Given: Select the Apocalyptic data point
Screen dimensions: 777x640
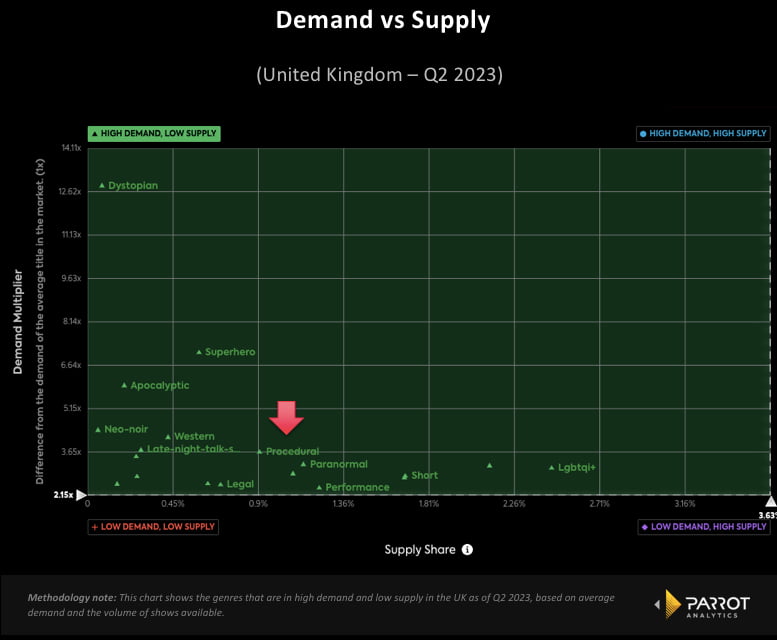Looking at the screenshot, I should tap(124, 385).
